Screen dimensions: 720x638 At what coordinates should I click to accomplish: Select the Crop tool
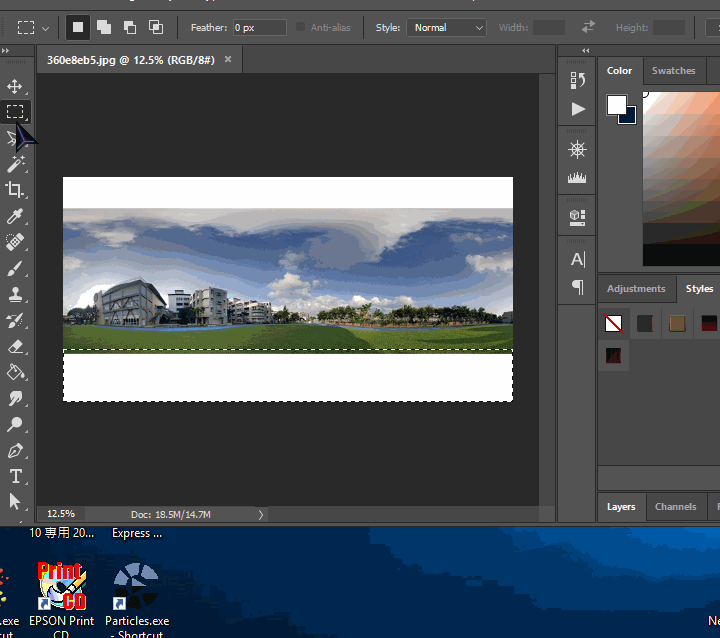pyautogui.click(x=15, y=190)
